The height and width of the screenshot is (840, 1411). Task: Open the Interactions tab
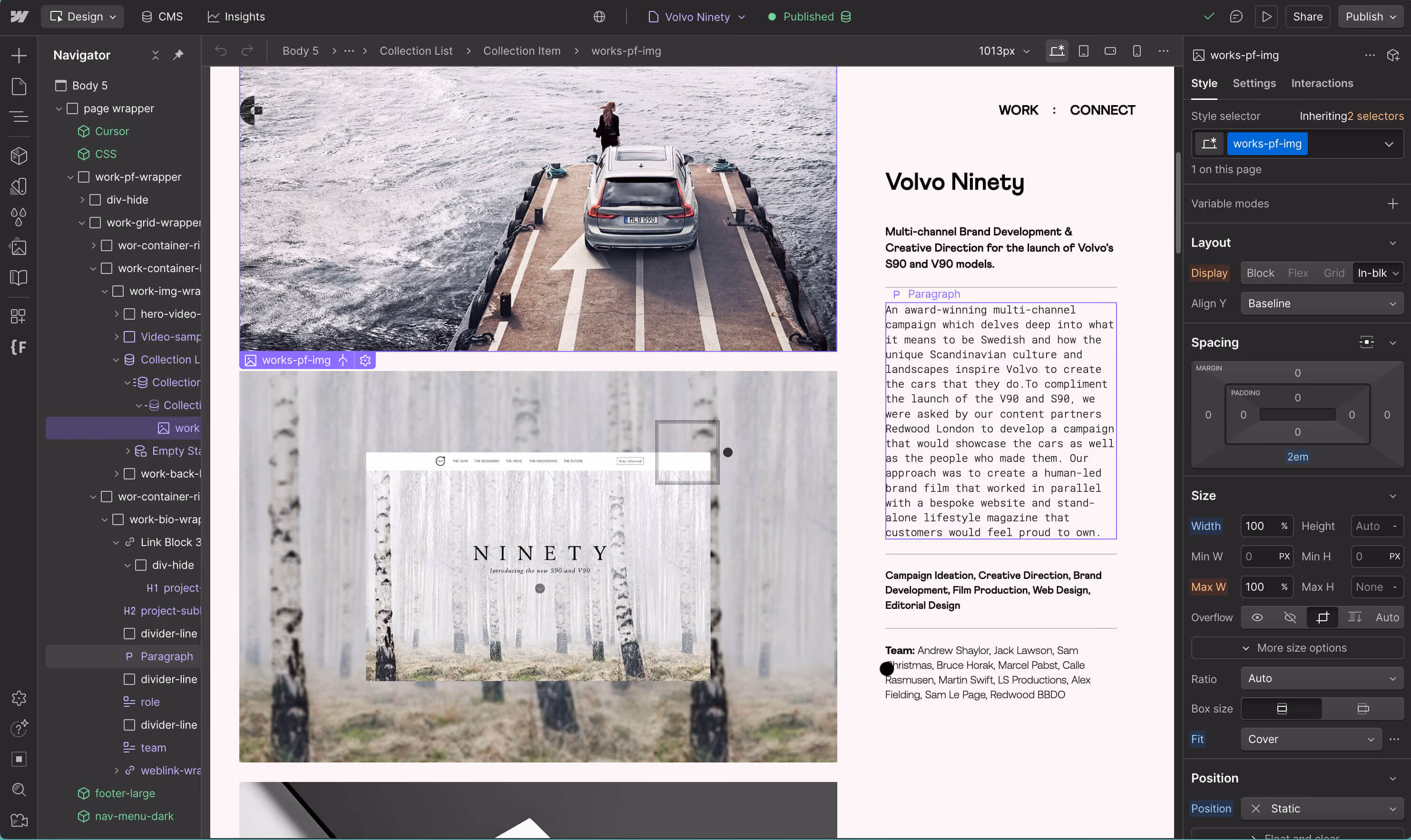1322,83
